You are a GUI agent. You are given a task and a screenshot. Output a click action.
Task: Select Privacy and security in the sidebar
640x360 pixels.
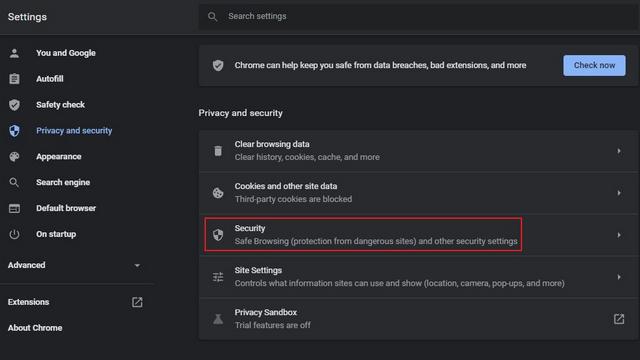pos(74,131)
